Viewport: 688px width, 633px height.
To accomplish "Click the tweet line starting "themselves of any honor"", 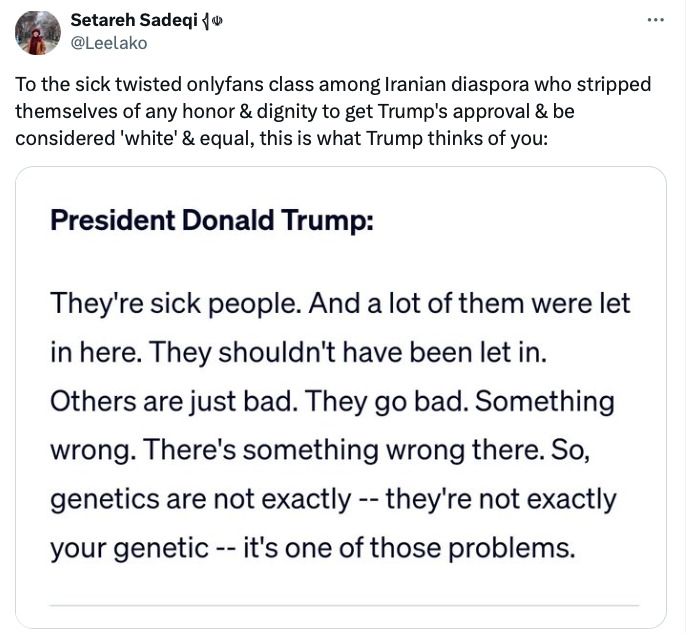I will click(x=294, y=110).
